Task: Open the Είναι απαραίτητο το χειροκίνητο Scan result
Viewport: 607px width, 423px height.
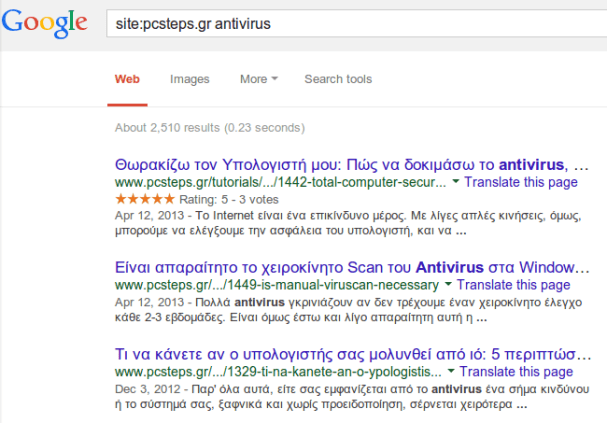Action: pos(352,267)
